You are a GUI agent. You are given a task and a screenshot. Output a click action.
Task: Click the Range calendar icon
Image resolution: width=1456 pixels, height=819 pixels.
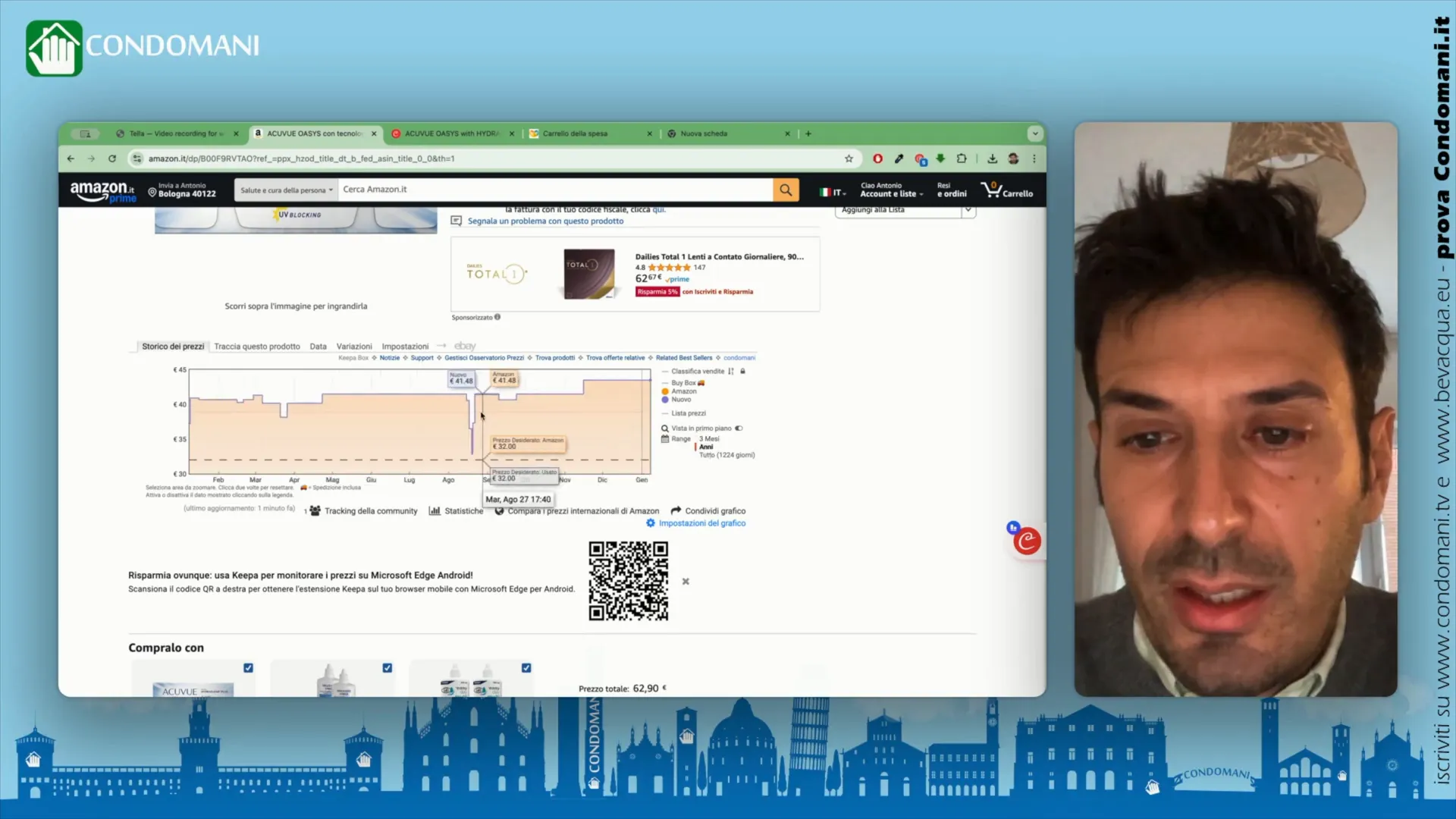[x=665, y=439]
